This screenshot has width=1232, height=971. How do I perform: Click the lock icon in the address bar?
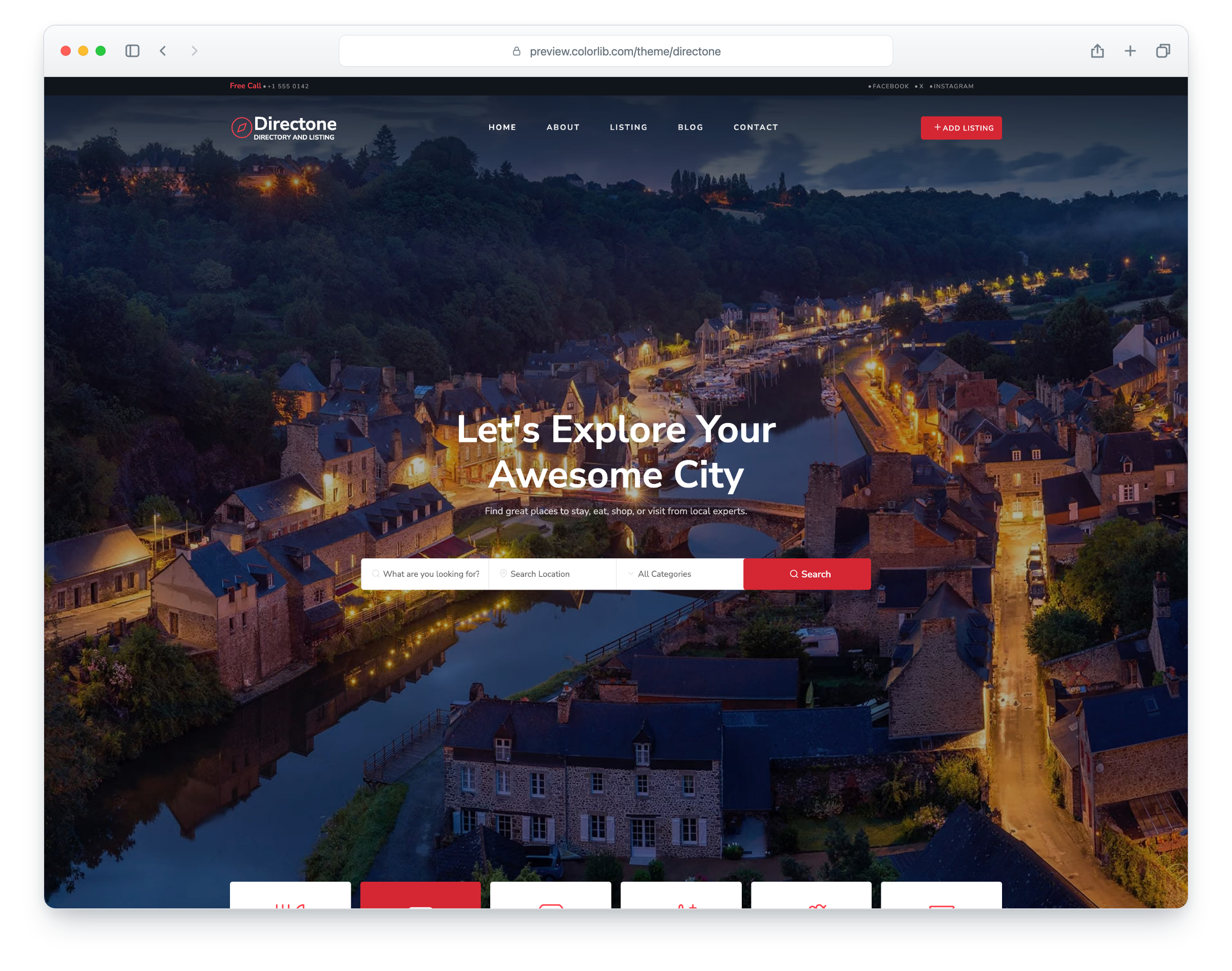click(516, 51)
